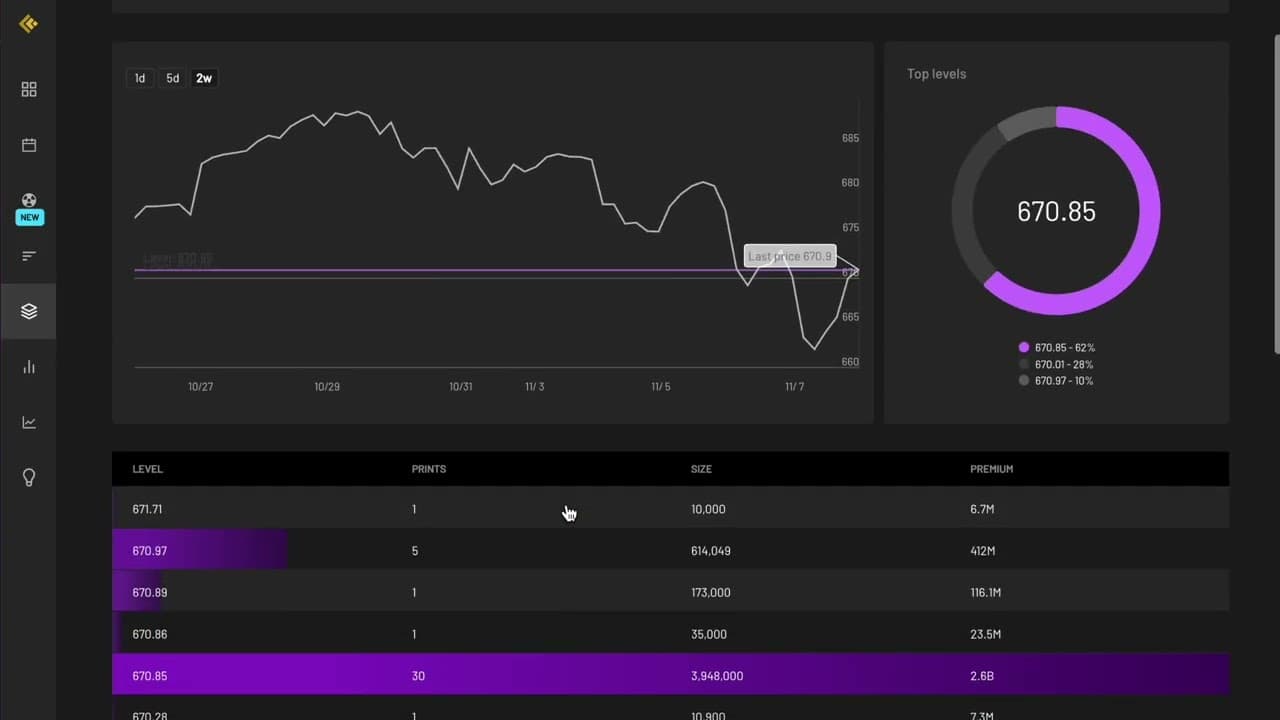Select the highlighted 670.85 level row

(670, 676)
